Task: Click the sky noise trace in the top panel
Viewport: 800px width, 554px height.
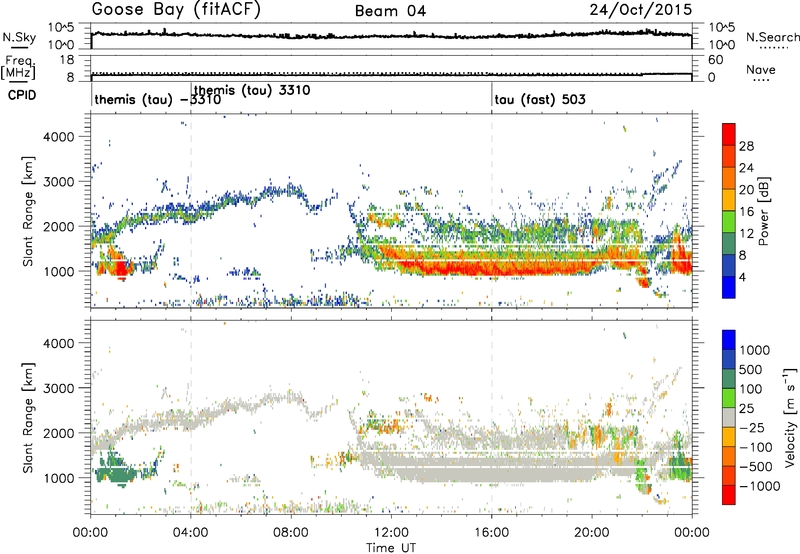Action: pyautogui.click(x=391, y=36)
